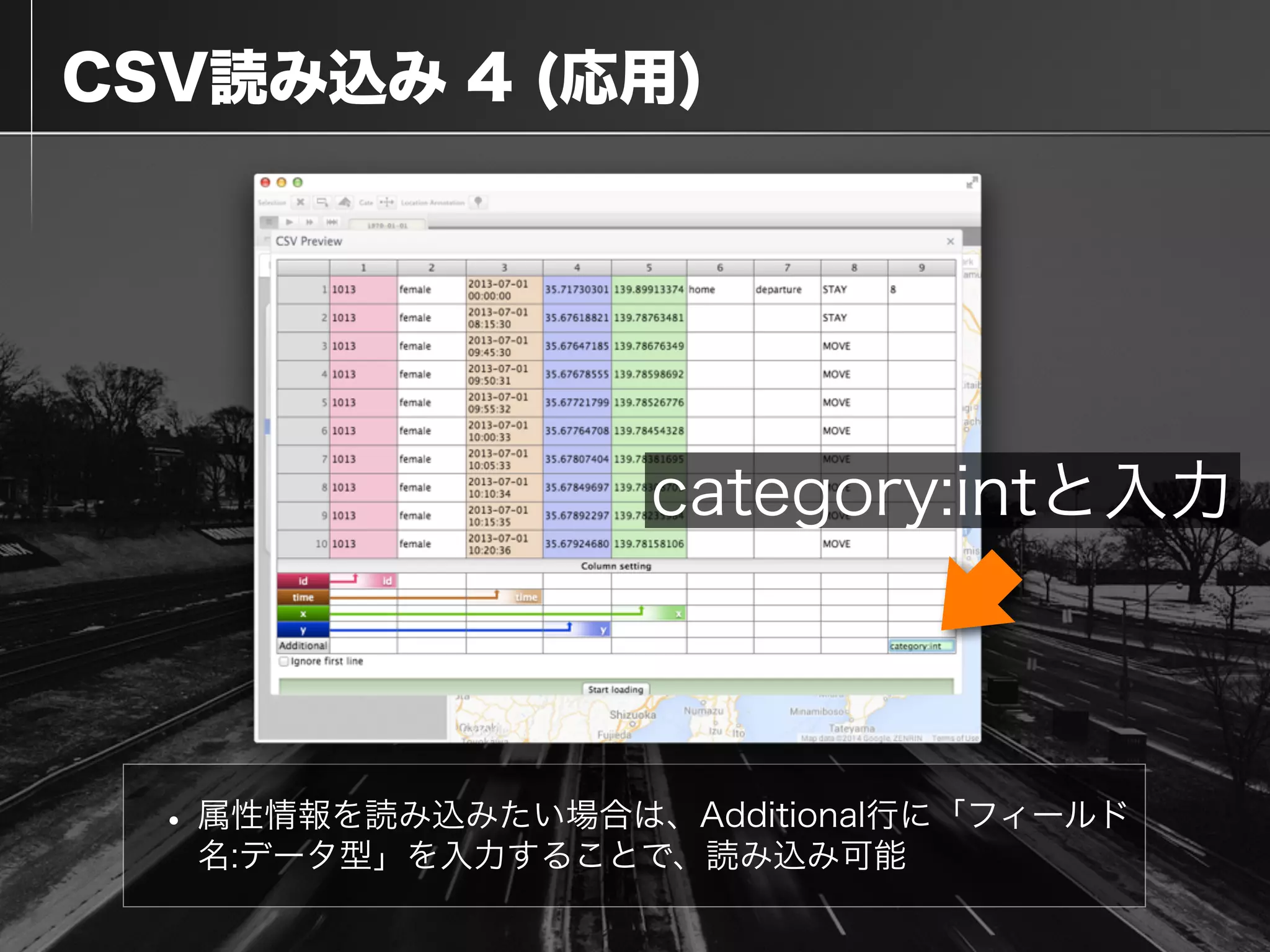
Task: Click the green x column setting label
Action: point(303,614)
